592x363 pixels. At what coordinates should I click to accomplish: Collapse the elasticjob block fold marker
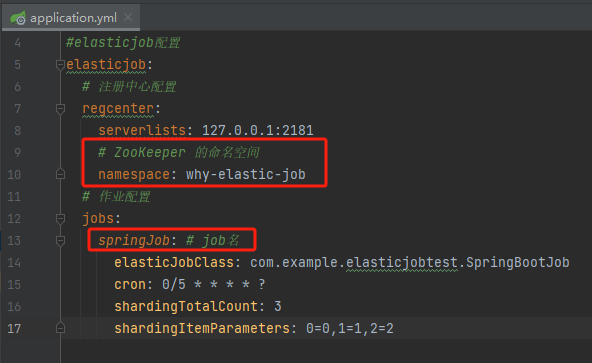pos(60,65)
